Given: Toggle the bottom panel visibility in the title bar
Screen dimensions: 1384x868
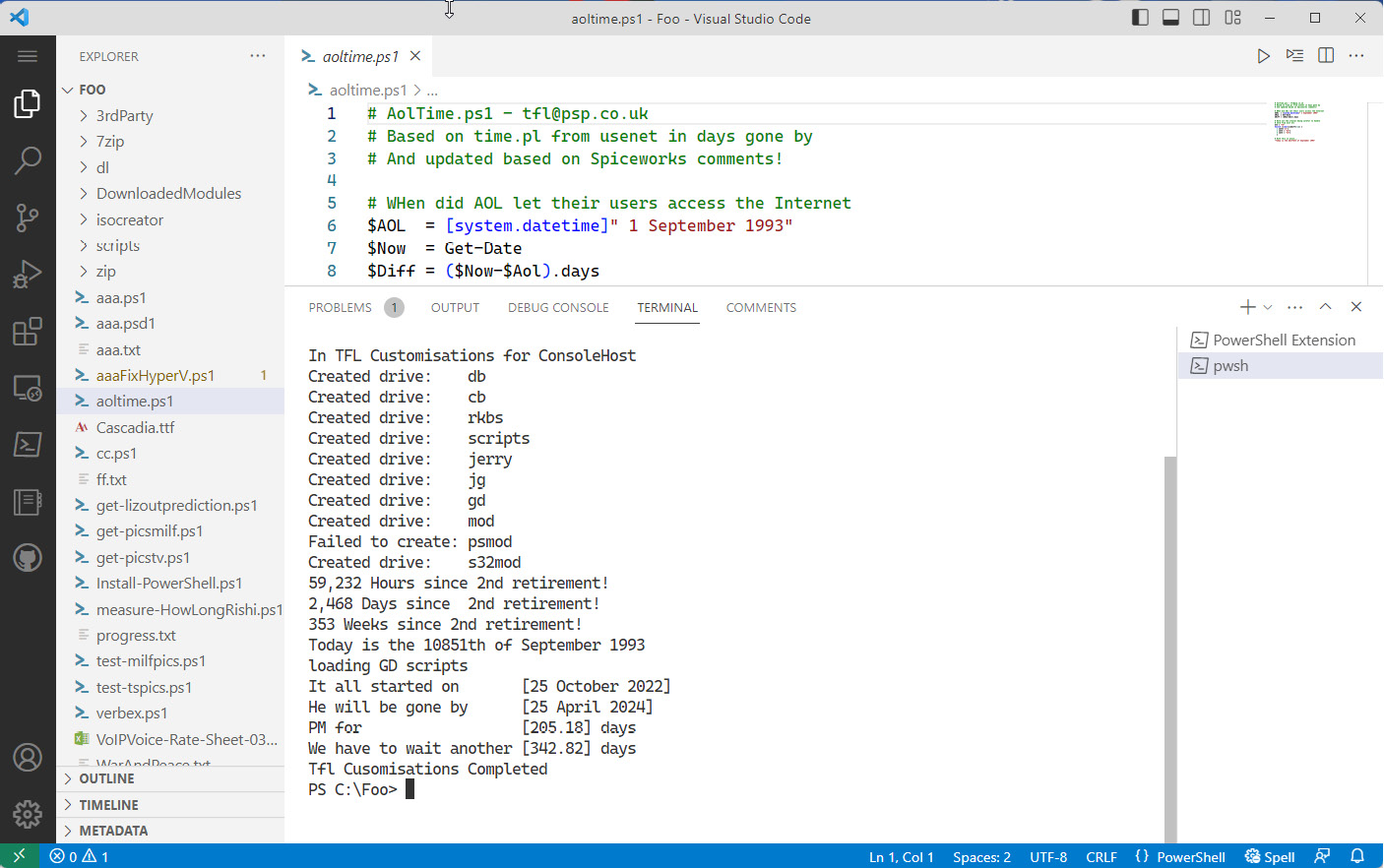Looking at the screenshot, I should [1171, 18].
